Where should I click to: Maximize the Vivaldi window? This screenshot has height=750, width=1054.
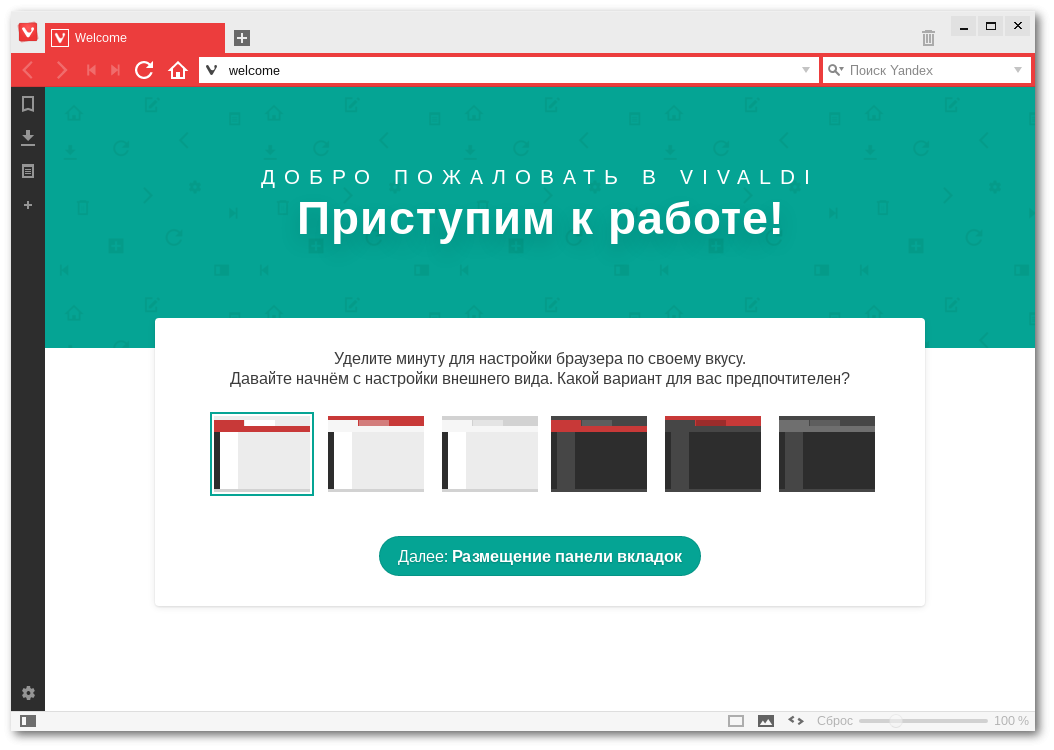[991, 26]
